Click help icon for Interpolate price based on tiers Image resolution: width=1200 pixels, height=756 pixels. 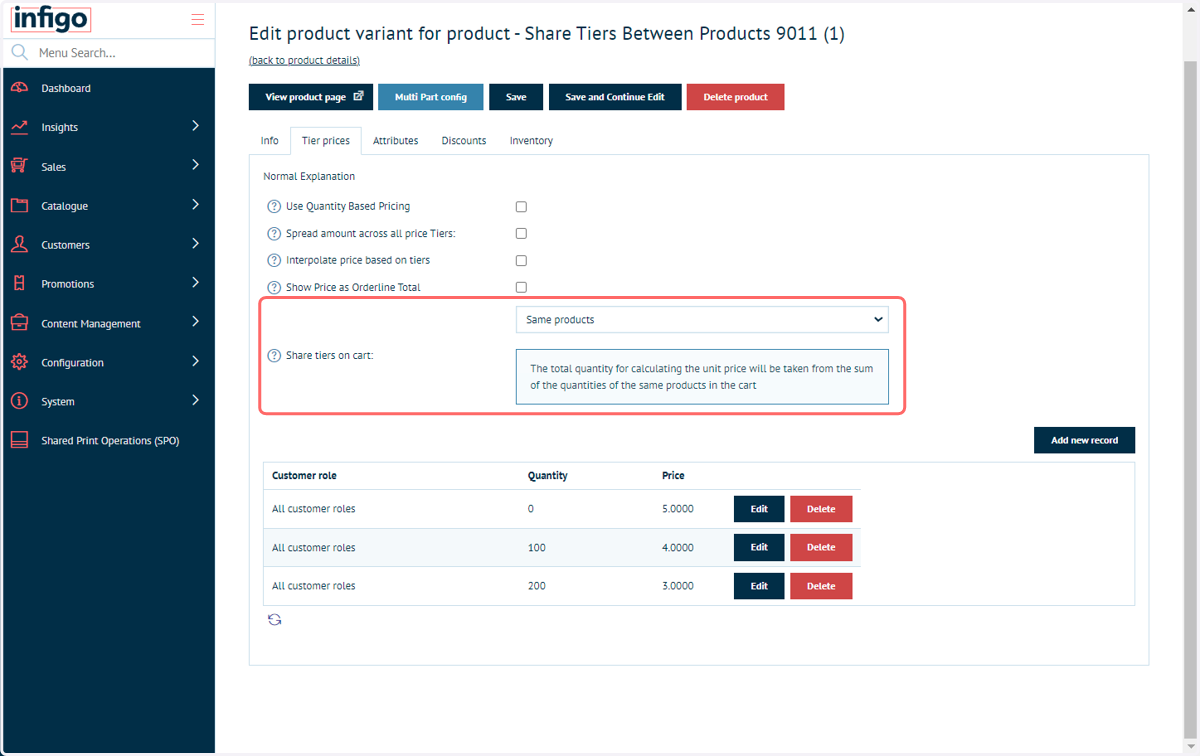274,260
